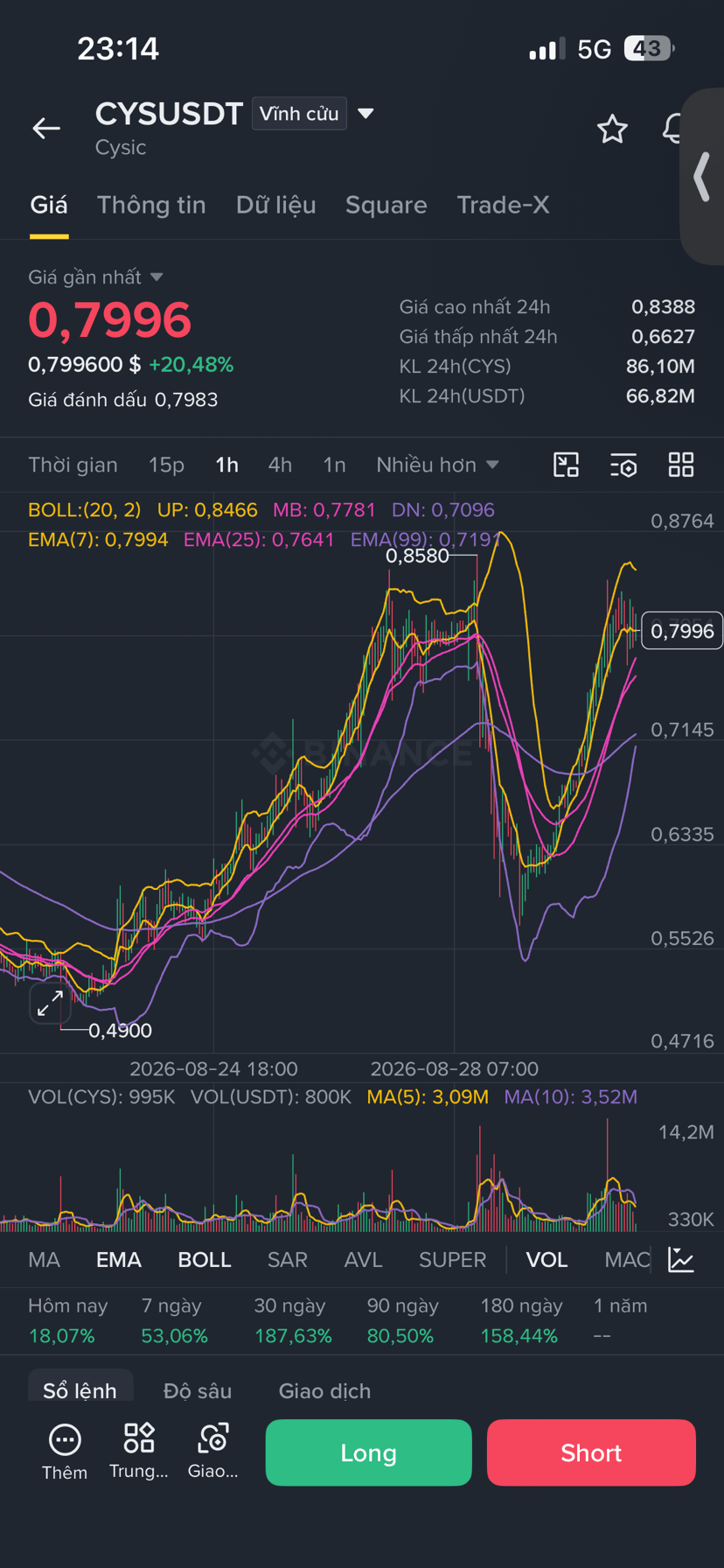Toggle VOL sub-indicator
Screen dimensions: 724x1568
546,1260
